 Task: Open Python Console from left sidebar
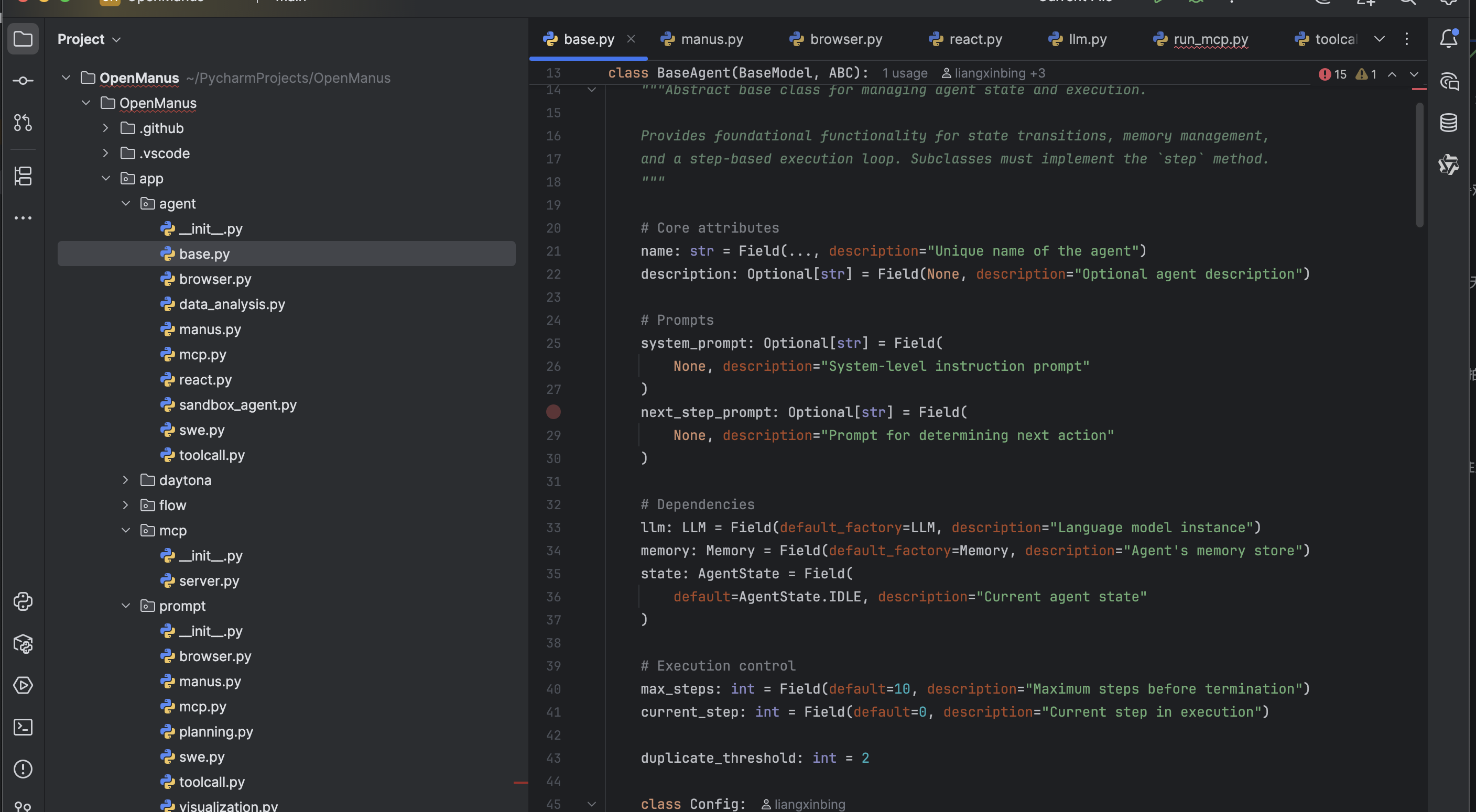pyautogui.click(x=23, y=601)
